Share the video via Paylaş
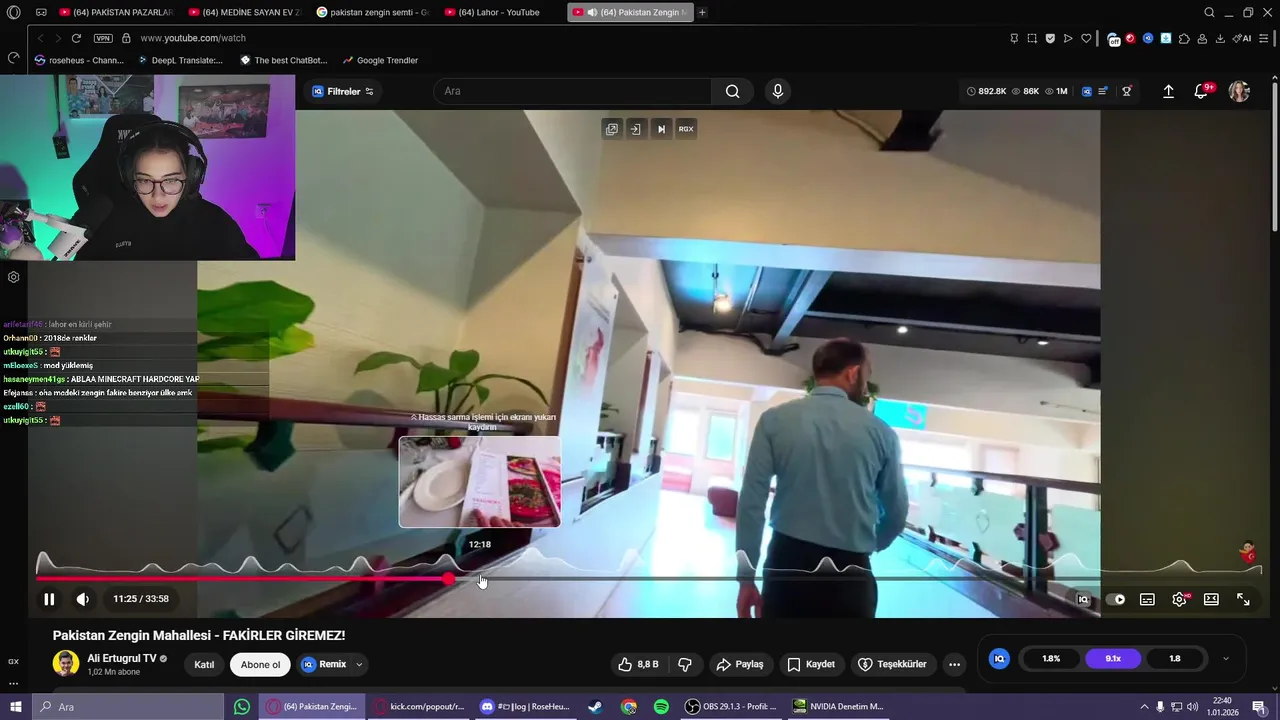The image size is (1280, 720). pos(740,664)
